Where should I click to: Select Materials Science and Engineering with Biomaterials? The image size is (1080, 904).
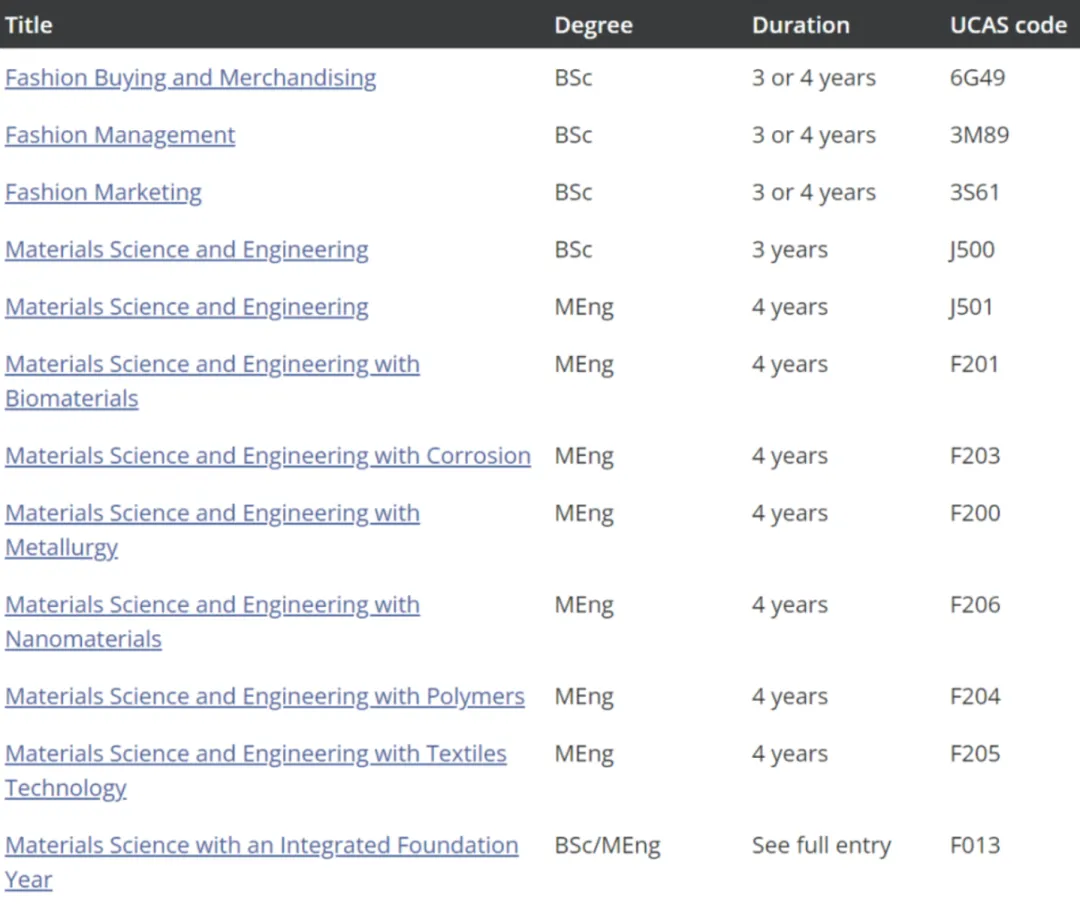(x=212, y=365)
